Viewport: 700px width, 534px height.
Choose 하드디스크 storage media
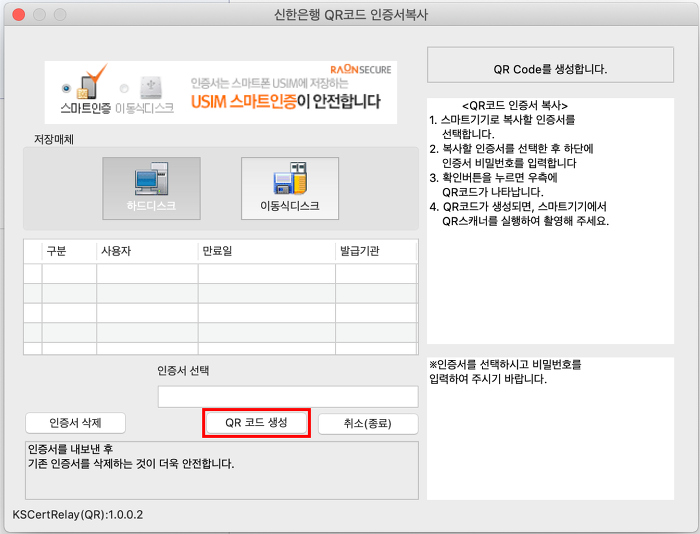pos(151,188)
